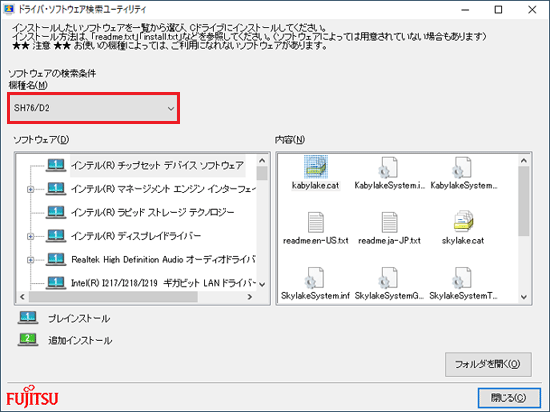
Task: Click software list left scroll arrow
Action: pyautogui.click(x=22, y=297)
